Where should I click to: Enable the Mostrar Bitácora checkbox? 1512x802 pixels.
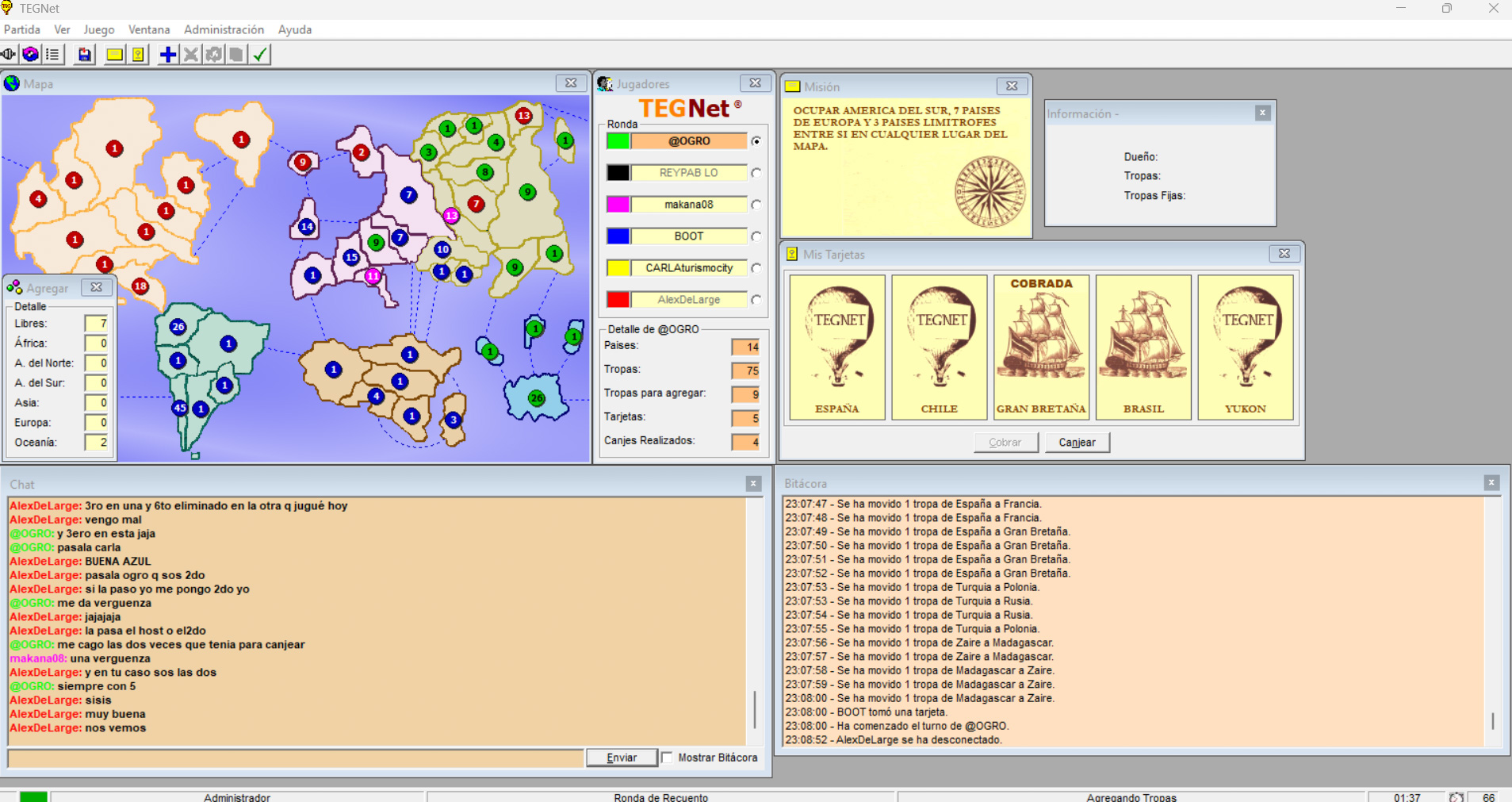click(x=668, y=758)
